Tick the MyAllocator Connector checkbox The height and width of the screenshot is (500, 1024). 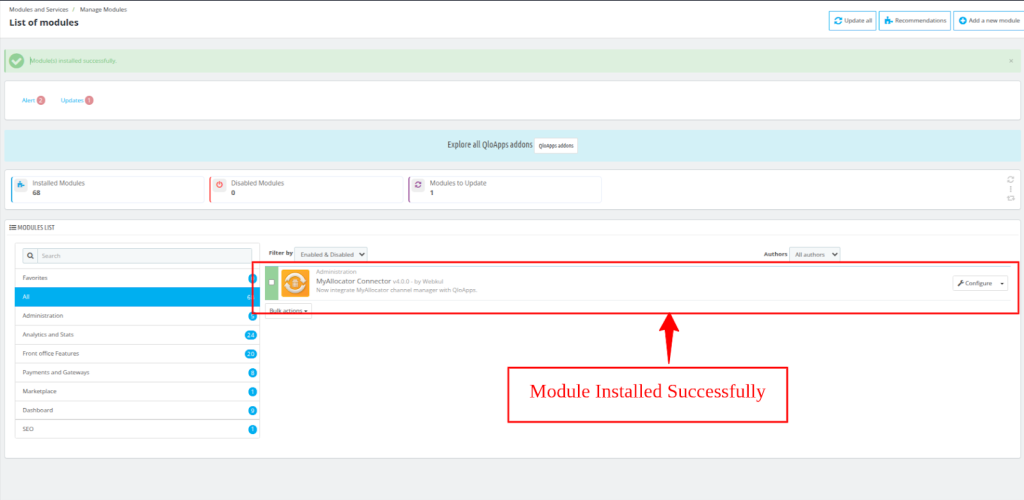click(x=271, y=283)
